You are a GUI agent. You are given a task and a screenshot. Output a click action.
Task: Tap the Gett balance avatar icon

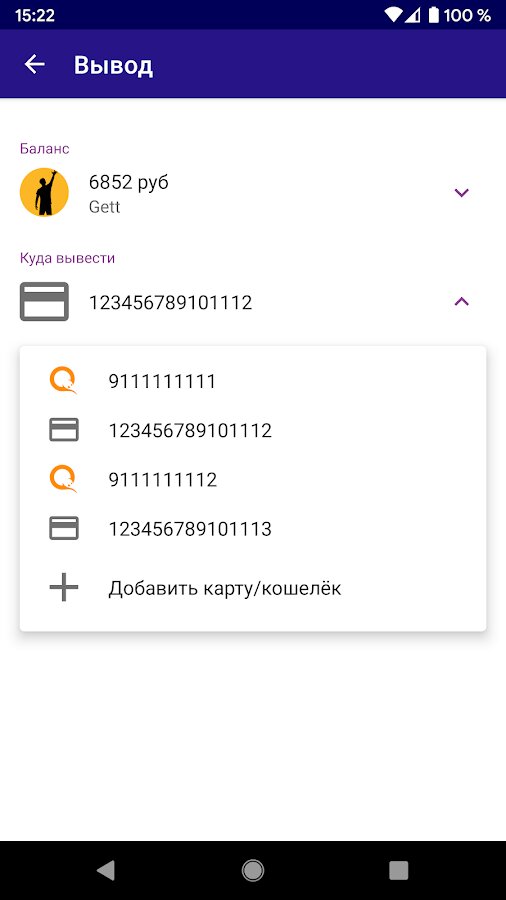point(44,192)
